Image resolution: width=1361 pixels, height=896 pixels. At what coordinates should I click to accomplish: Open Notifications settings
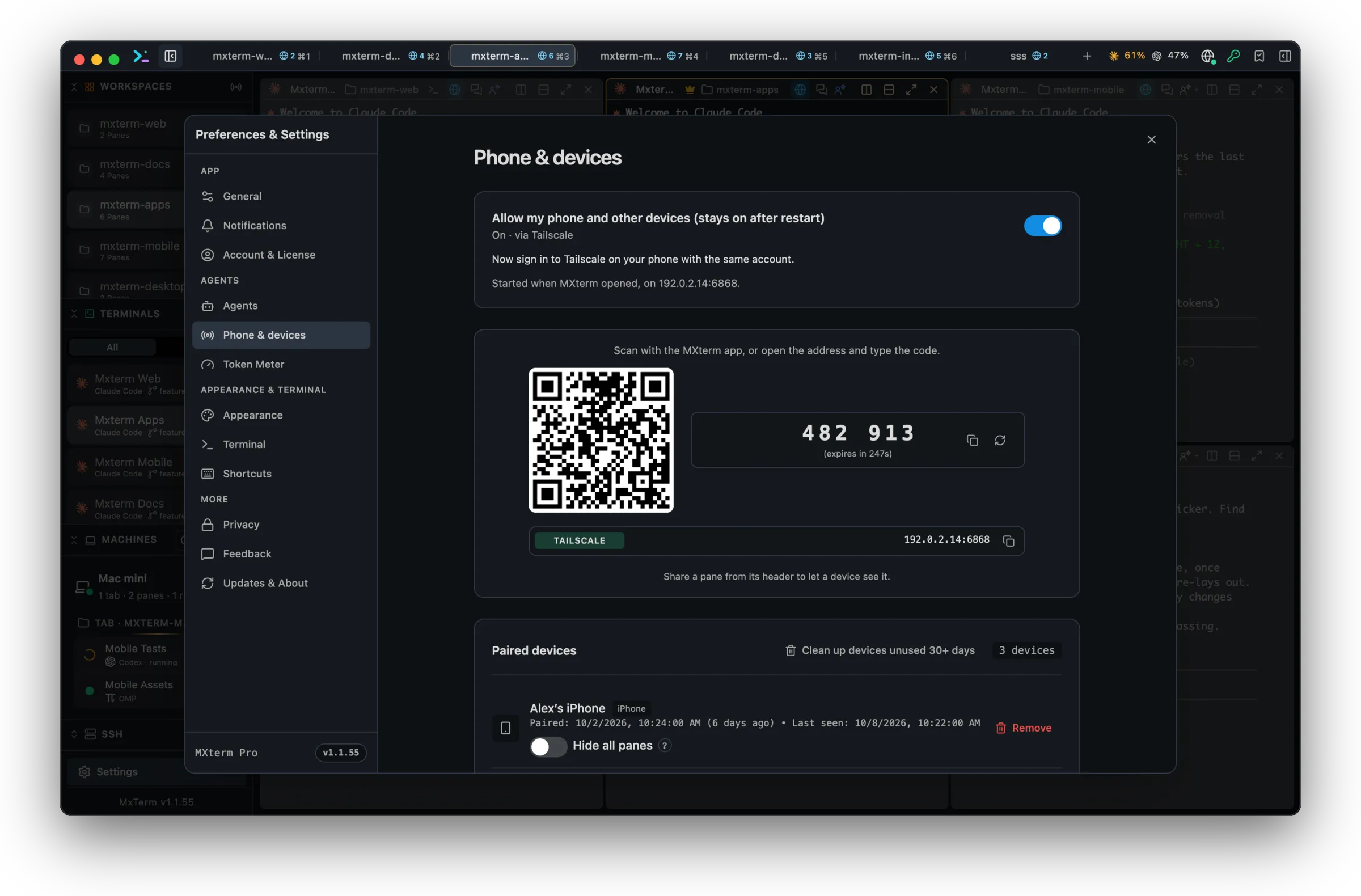tap(281, 225)
